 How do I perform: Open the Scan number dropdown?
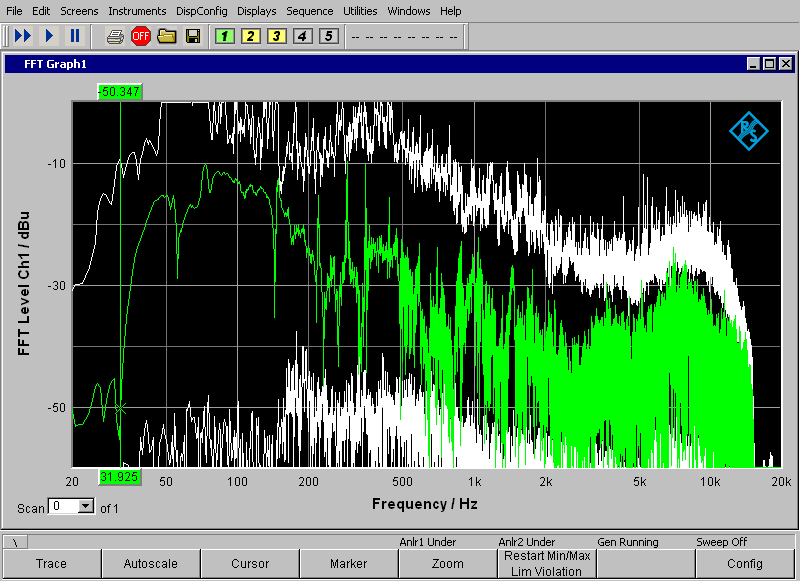[x=86, y=506]
